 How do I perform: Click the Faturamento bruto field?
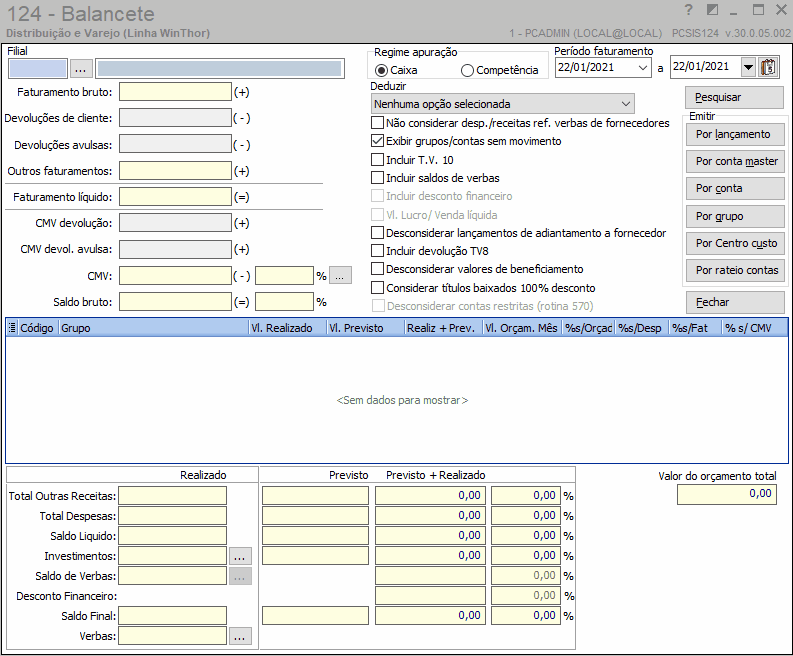(175, 92)
